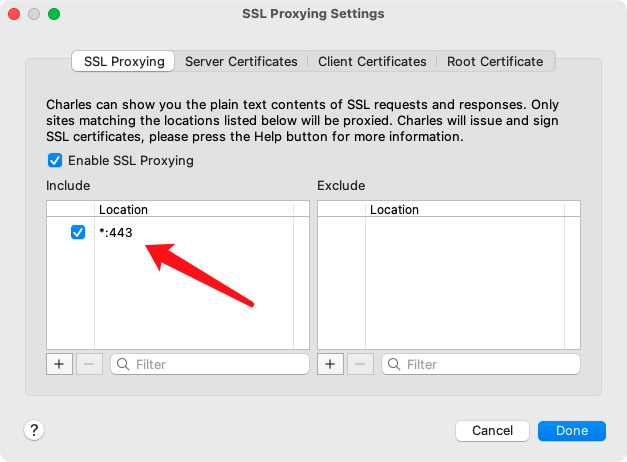Open the Root Certificate tab
Viewport: 627px width, 462px height.
(x=495, y=61)
